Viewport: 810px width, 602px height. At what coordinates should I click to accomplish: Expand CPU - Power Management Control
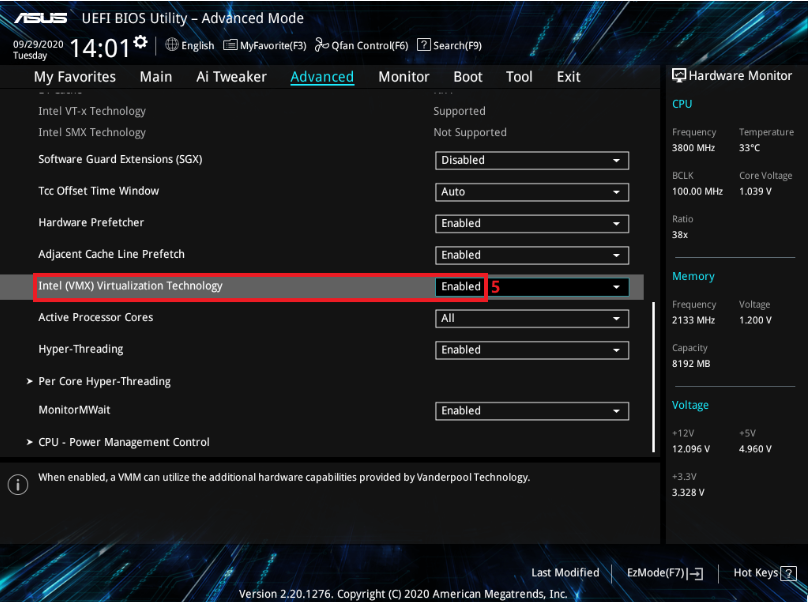click(123, 442)
